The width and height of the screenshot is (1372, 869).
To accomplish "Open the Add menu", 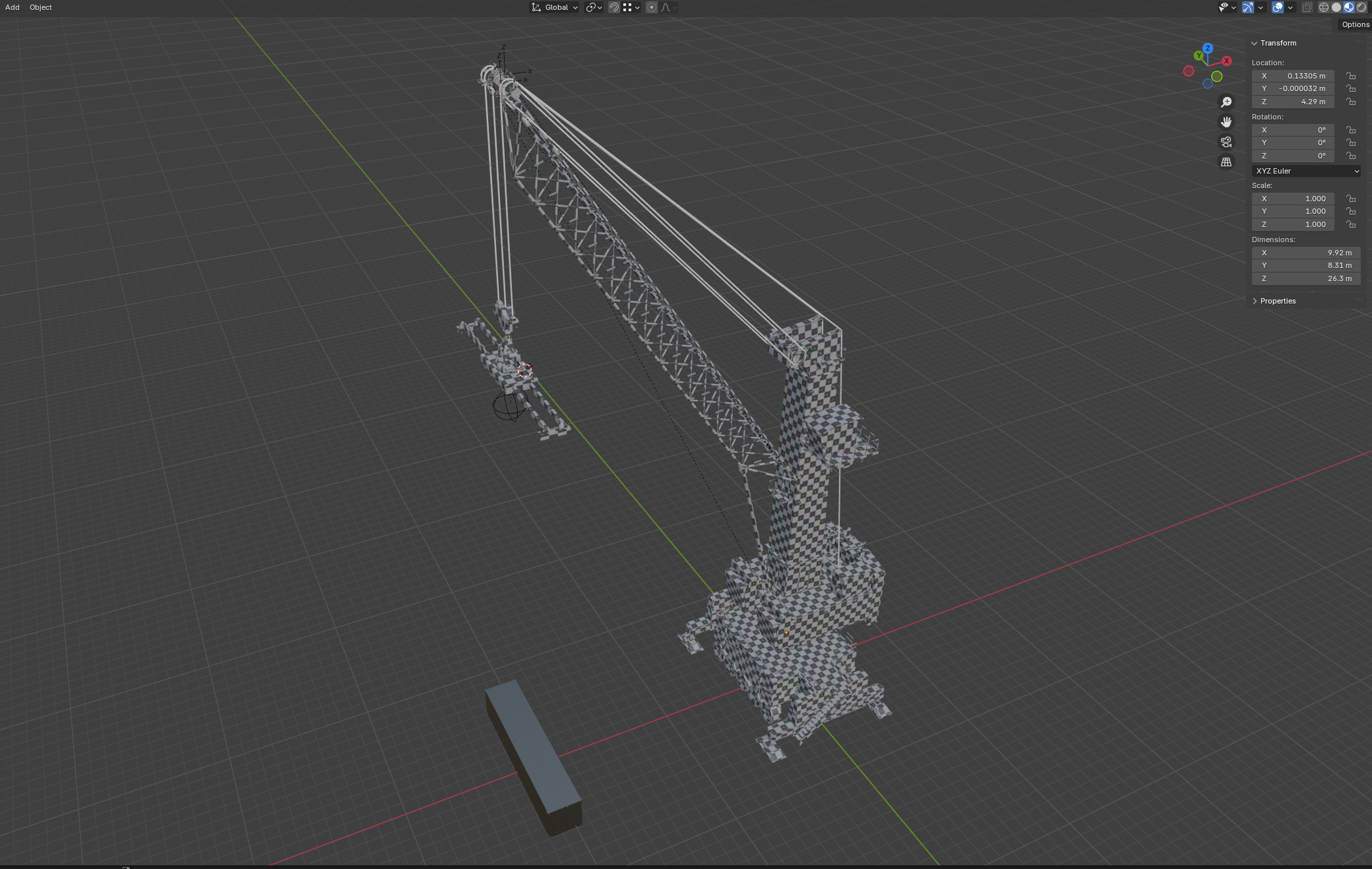I will point(13,7).
